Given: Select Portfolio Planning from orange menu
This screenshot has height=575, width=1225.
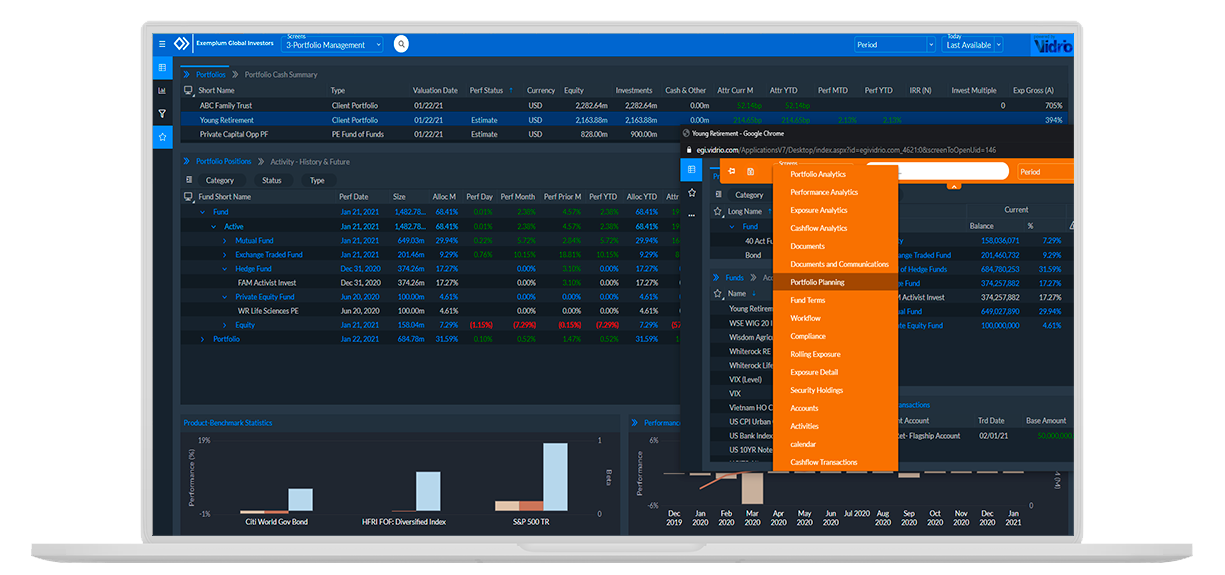Looking at the screenshot, I should [835, 282].
